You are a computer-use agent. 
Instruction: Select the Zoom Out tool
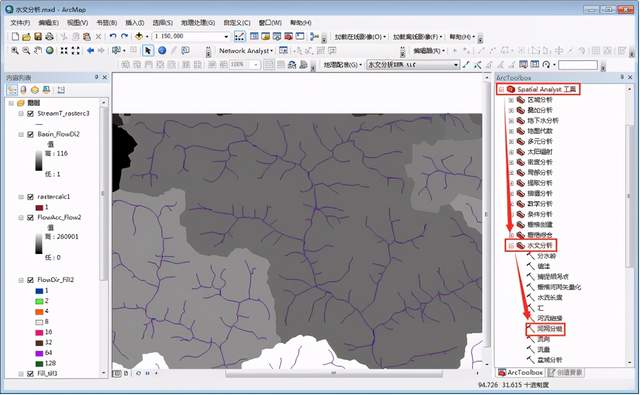click(26, 51)
